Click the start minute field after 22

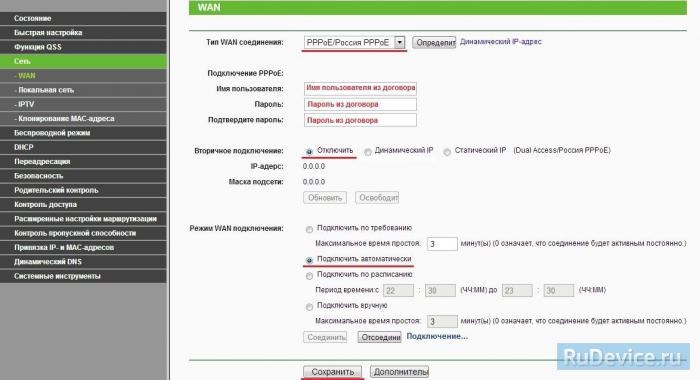tap(440, 291)
